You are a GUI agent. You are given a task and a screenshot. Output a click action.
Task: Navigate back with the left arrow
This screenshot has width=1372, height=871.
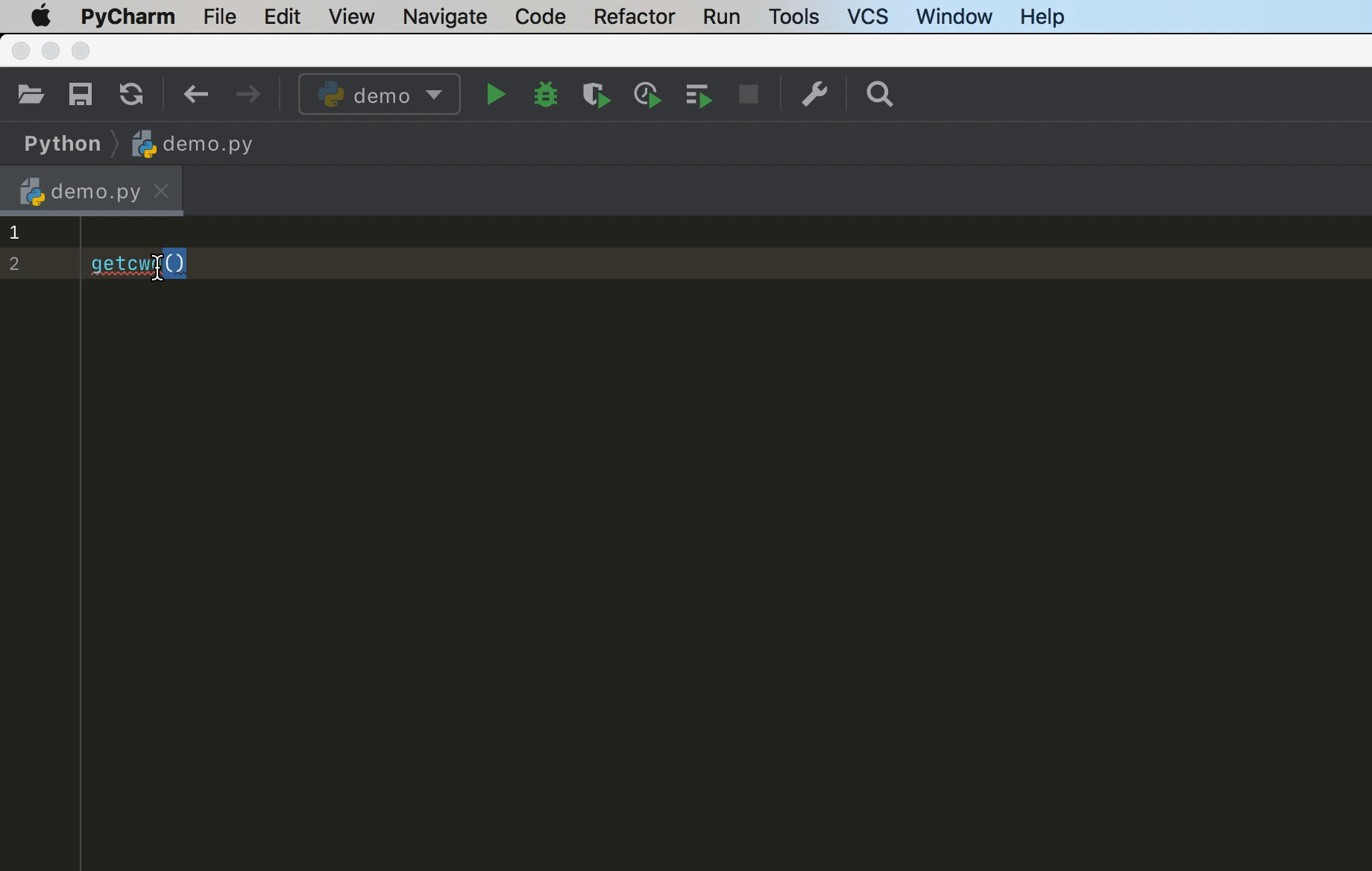point(196,95)
